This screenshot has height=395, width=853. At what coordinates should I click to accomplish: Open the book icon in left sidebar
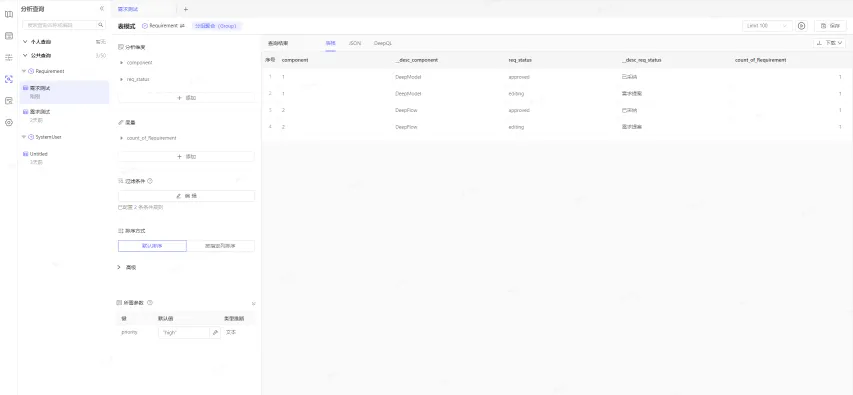click(9, 15)
